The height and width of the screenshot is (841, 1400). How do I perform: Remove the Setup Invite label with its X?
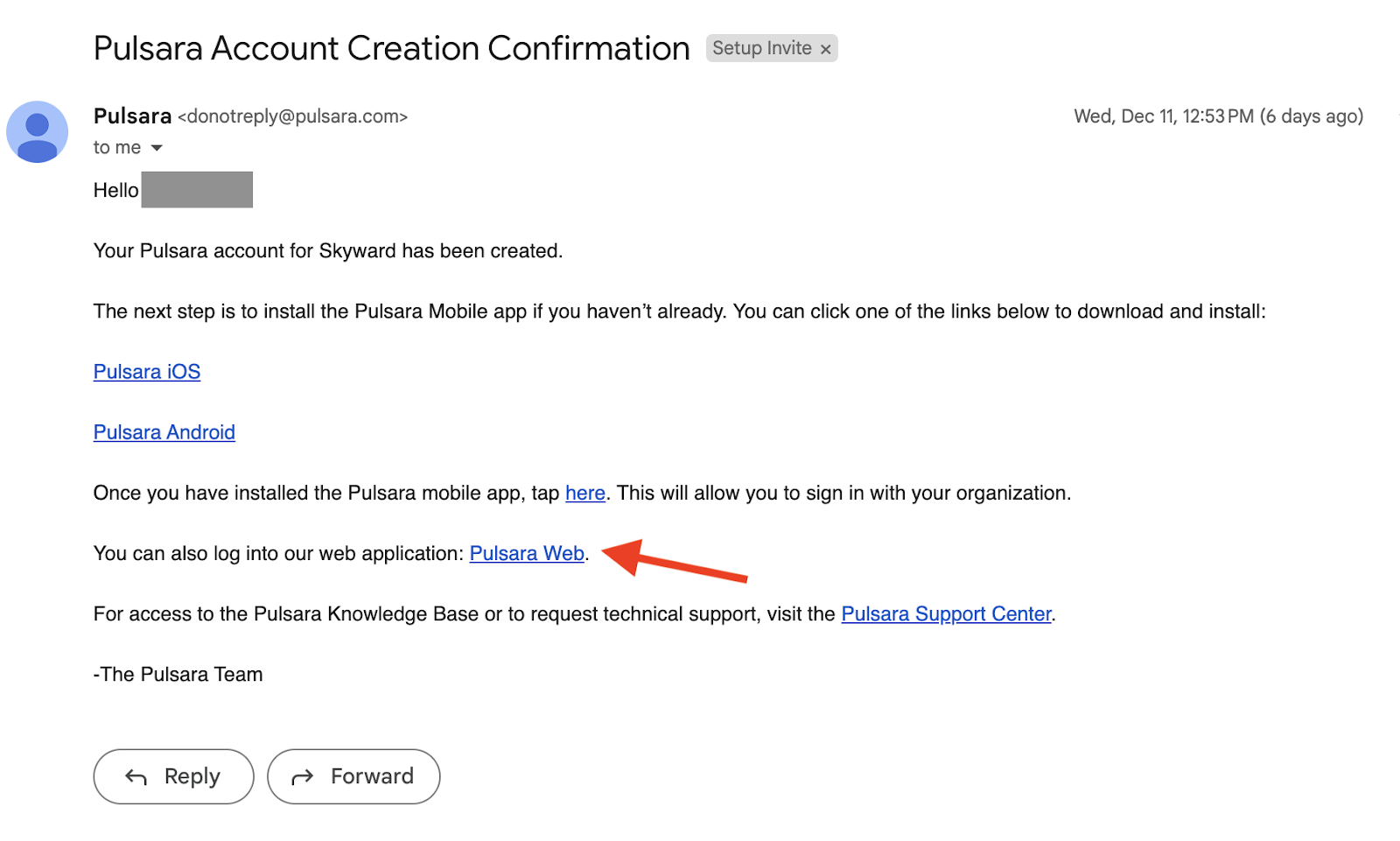coord(825,49)
